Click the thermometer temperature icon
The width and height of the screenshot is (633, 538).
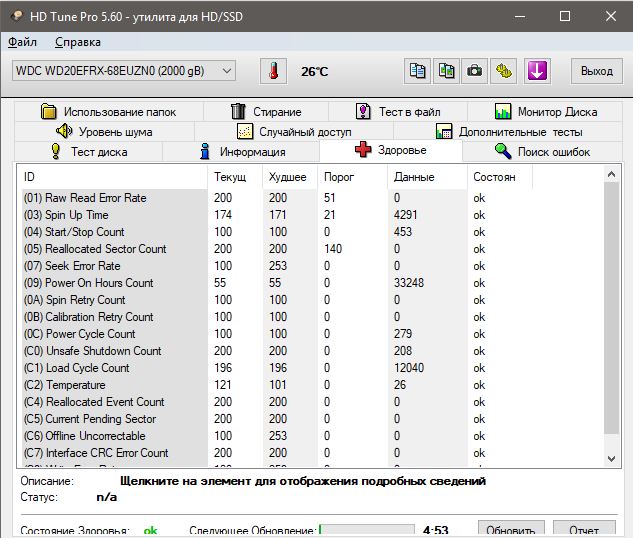(x=273, y=71)
